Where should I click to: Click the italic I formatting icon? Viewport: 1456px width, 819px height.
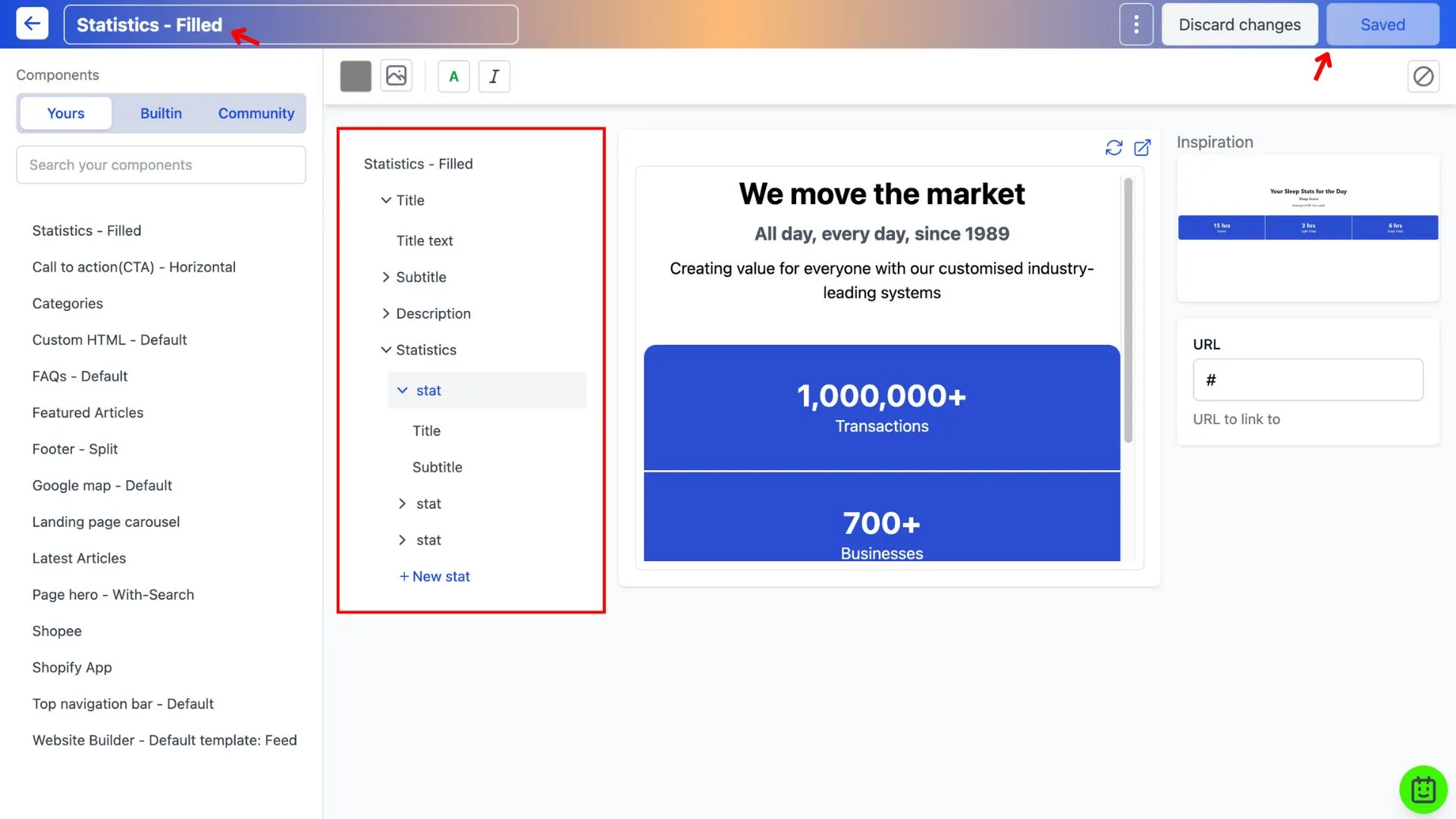click(493, 75)
